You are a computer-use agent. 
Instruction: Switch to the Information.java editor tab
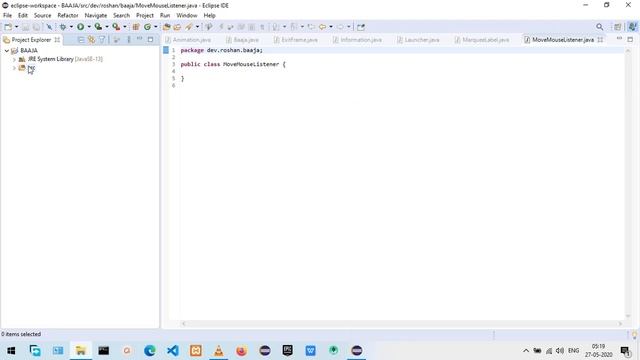(x=358, y=40)
